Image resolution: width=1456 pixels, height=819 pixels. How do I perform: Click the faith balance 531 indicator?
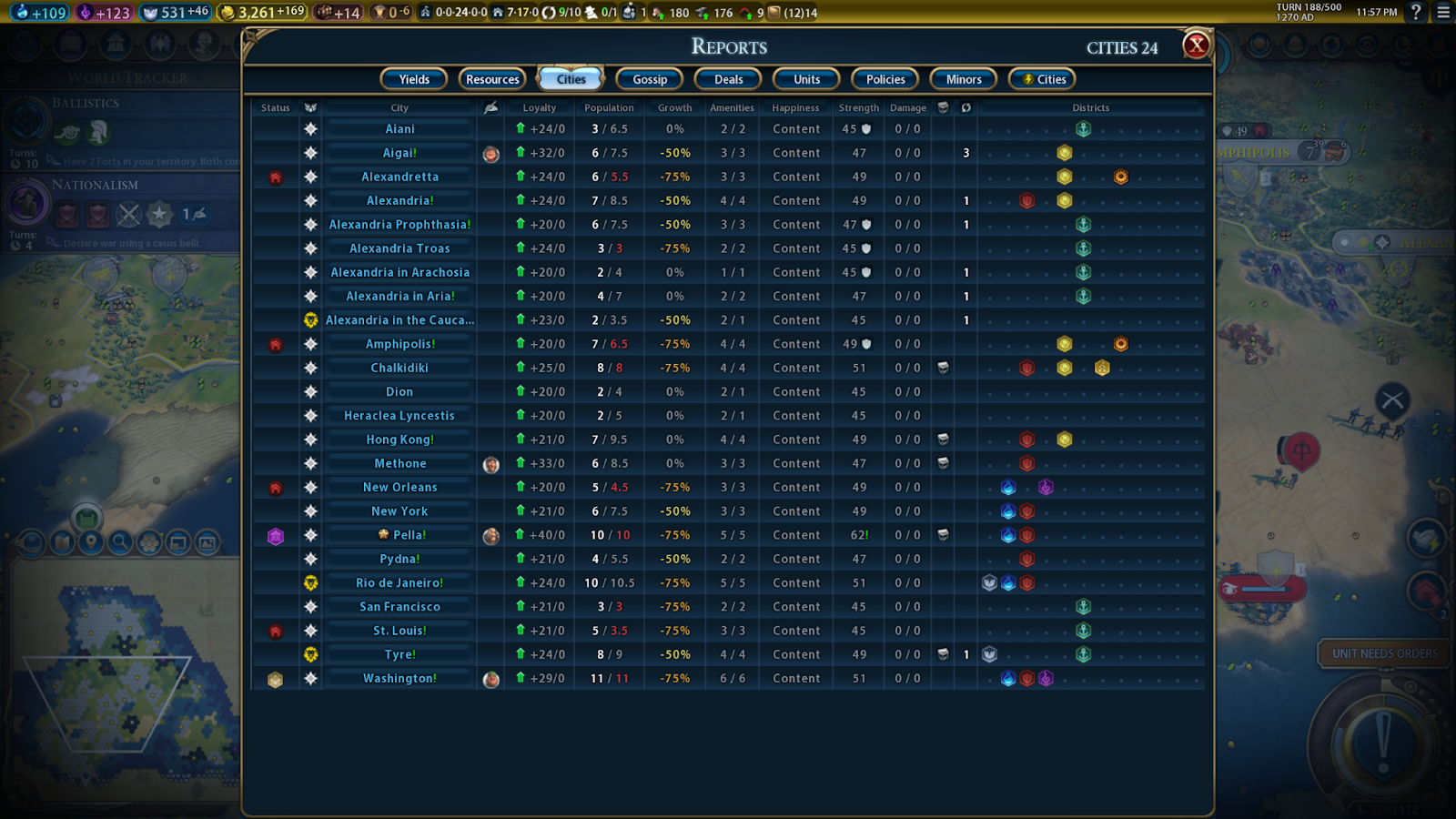(176, 13)
